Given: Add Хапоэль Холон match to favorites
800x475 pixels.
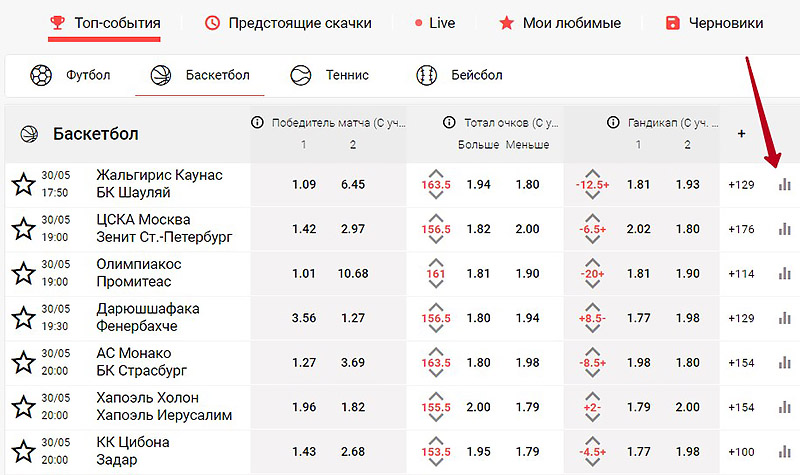Looking at the screenshot, I should click(x=23, y=407).
